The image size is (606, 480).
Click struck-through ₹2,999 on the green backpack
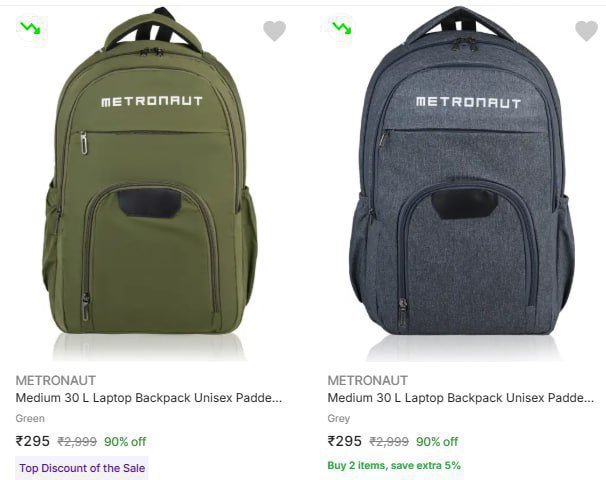click(77, 442)
